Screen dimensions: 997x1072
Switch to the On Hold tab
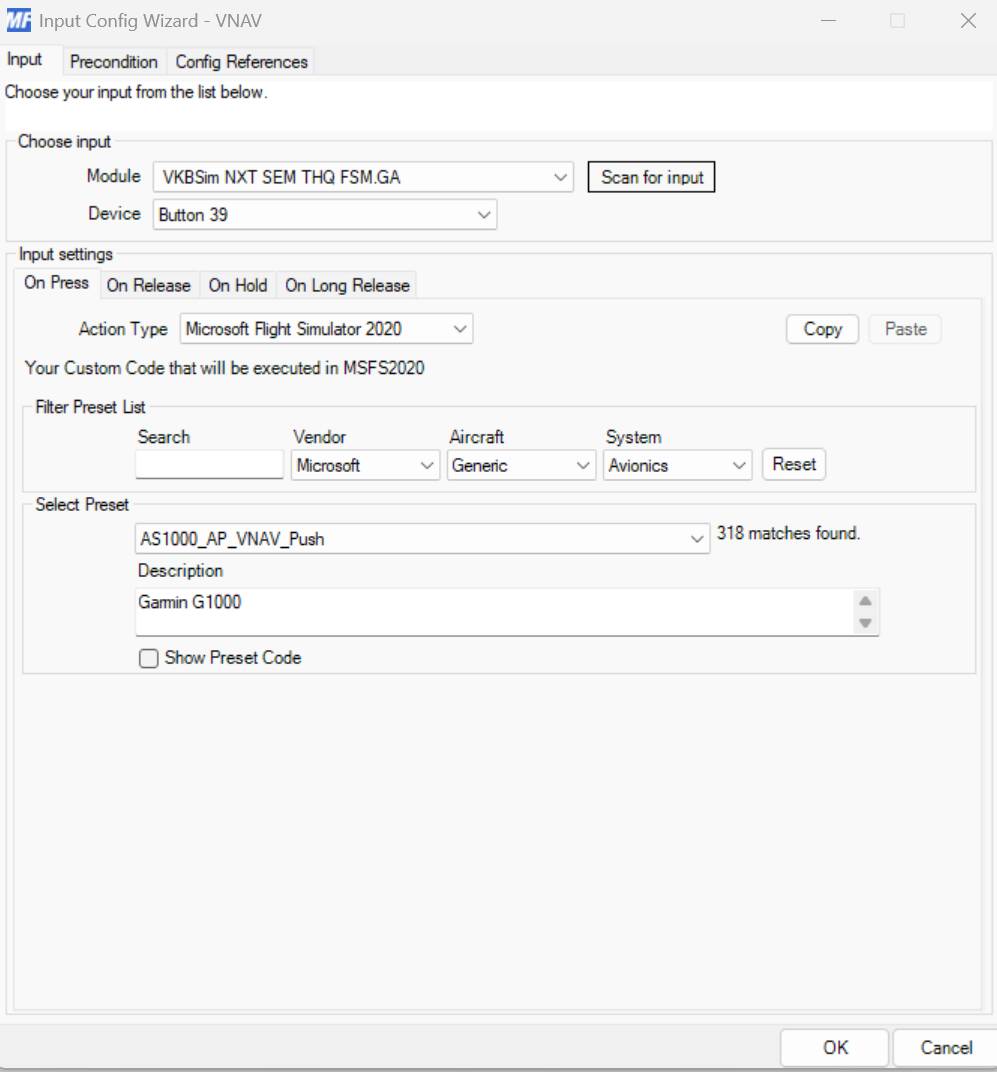[x=238, y=285]
